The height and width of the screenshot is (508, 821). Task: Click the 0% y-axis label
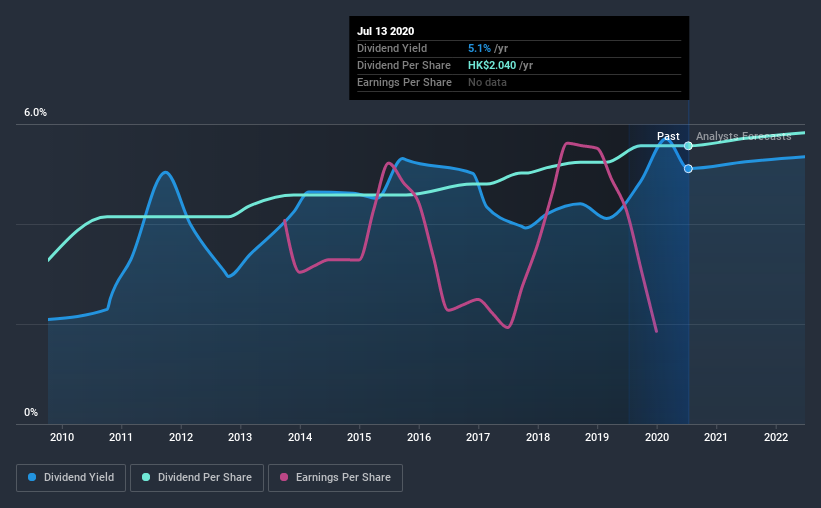(31, 413)
